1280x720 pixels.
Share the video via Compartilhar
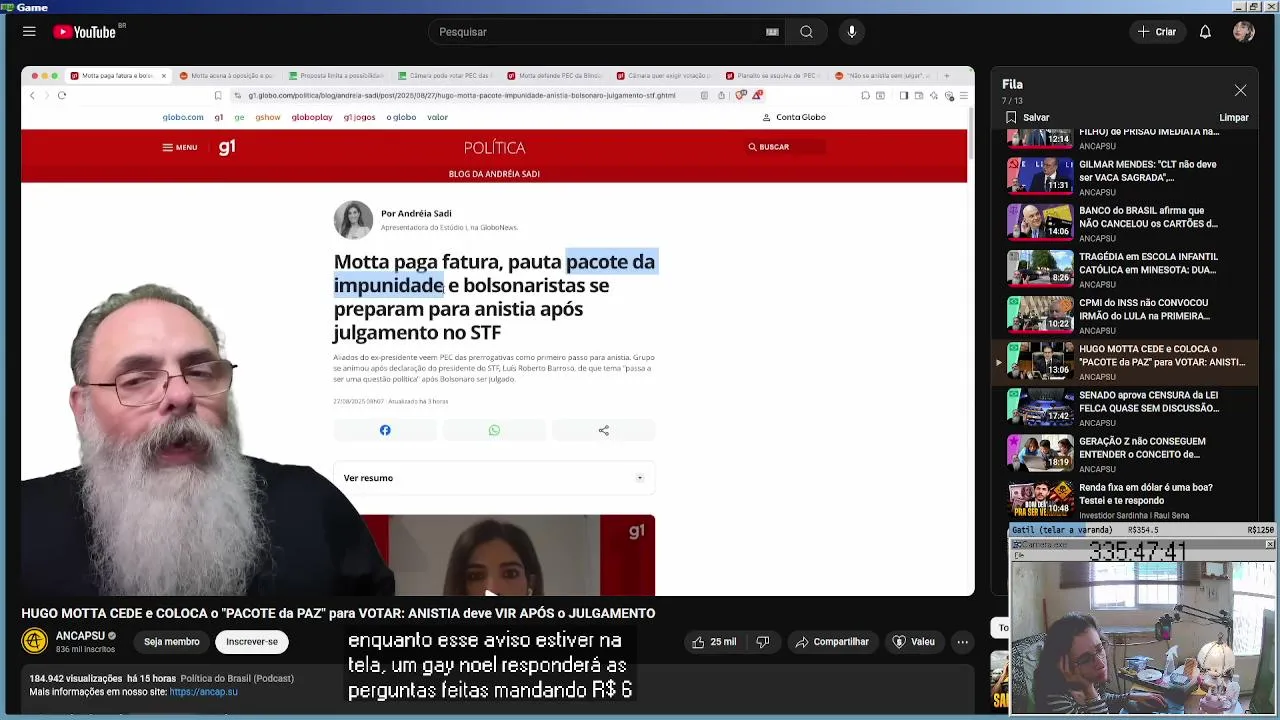[x=832, y=642]
